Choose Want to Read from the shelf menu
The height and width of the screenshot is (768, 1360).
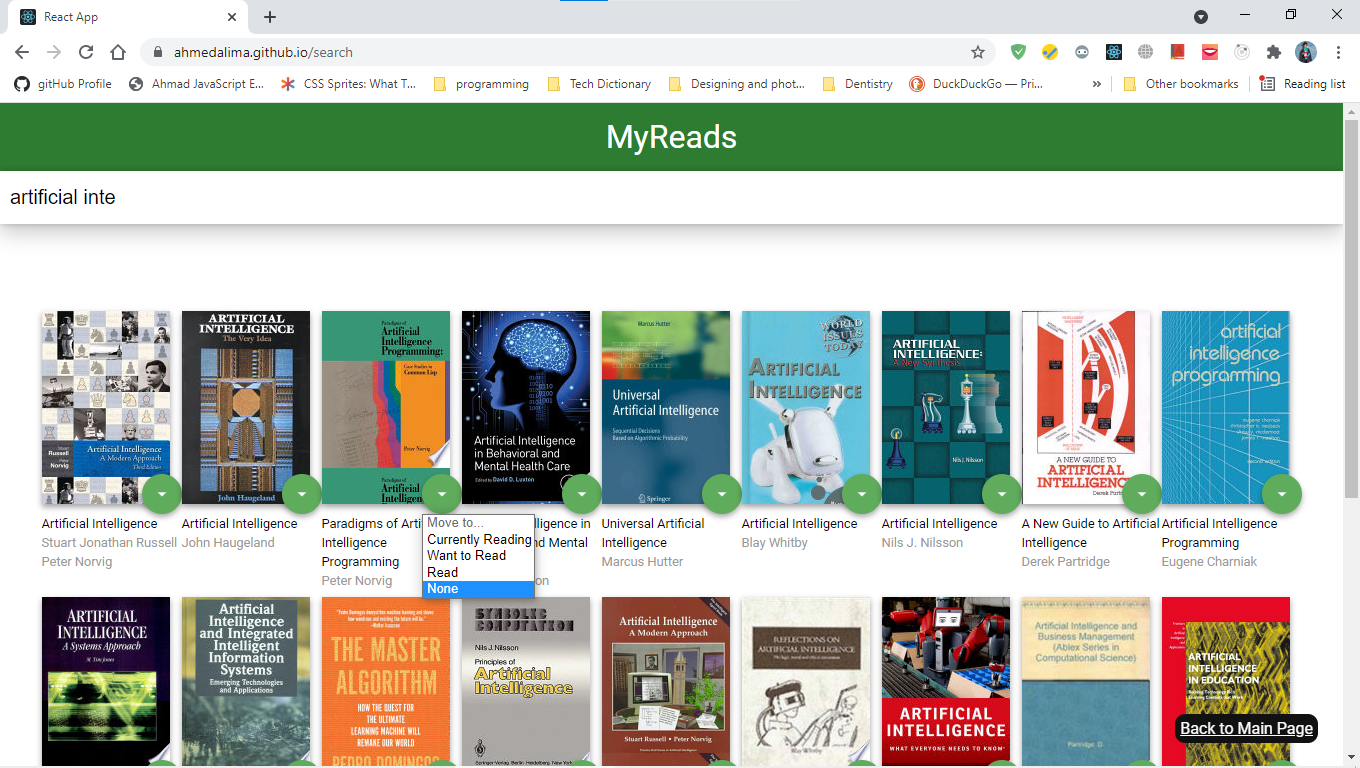click(x=479, y=555)
